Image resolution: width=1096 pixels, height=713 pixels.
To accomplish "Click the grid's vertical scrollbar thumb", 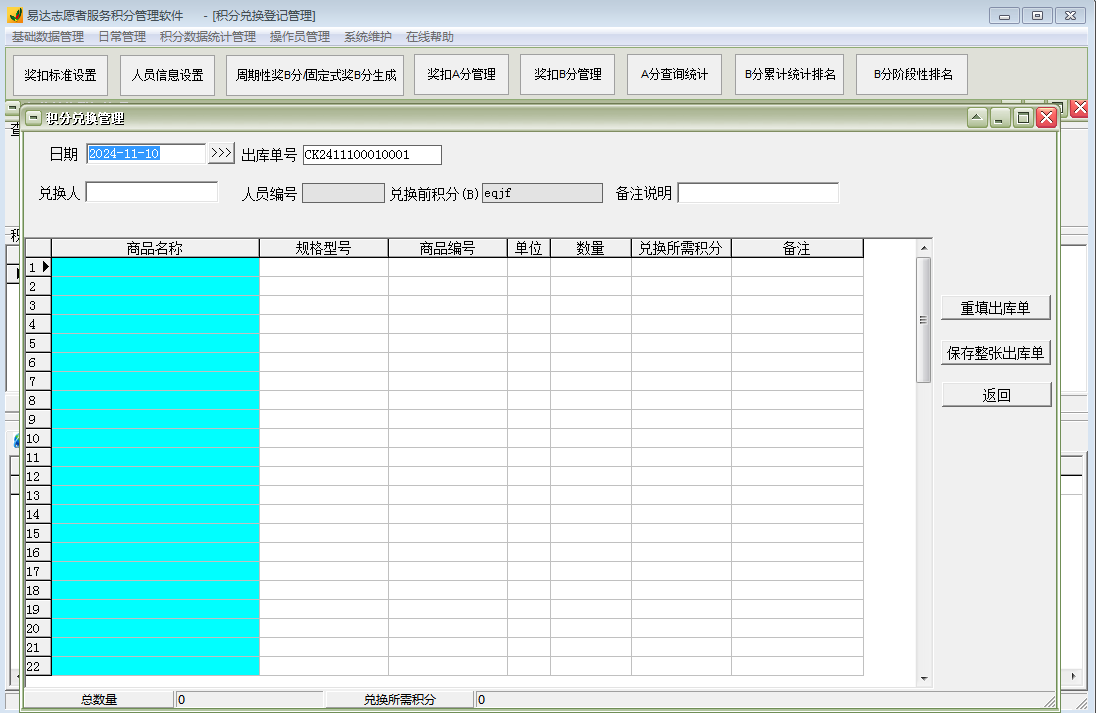I will tap(924, 320).
